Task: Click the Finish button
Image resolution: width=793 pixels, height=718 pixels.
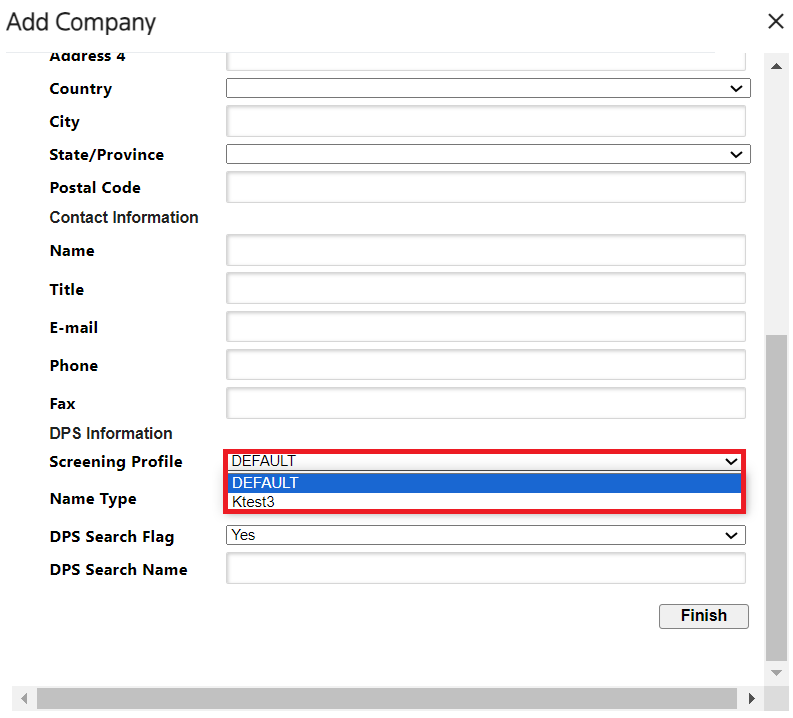Action: point(703,616)
